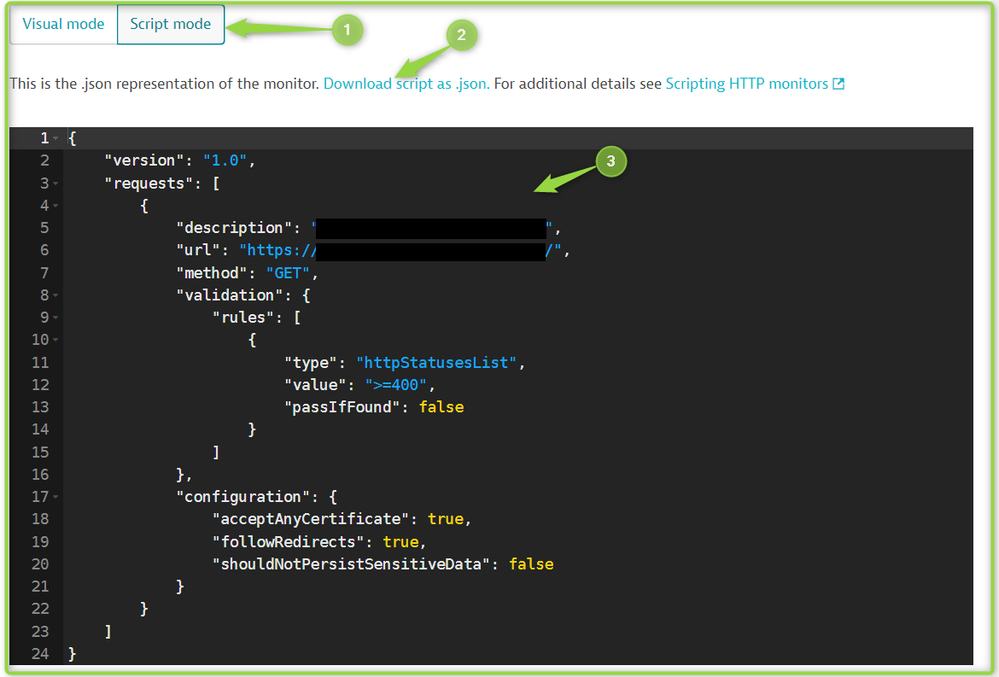
Task: Fold the request object at line 4
Action: 56,206
